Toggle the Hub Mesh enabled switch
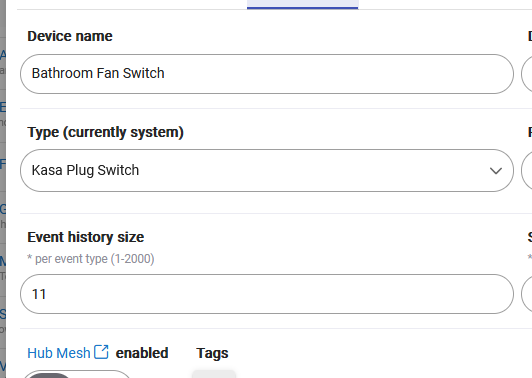This screenshot has width=532, height=378. pyautogui.click(x=77, y=374)
